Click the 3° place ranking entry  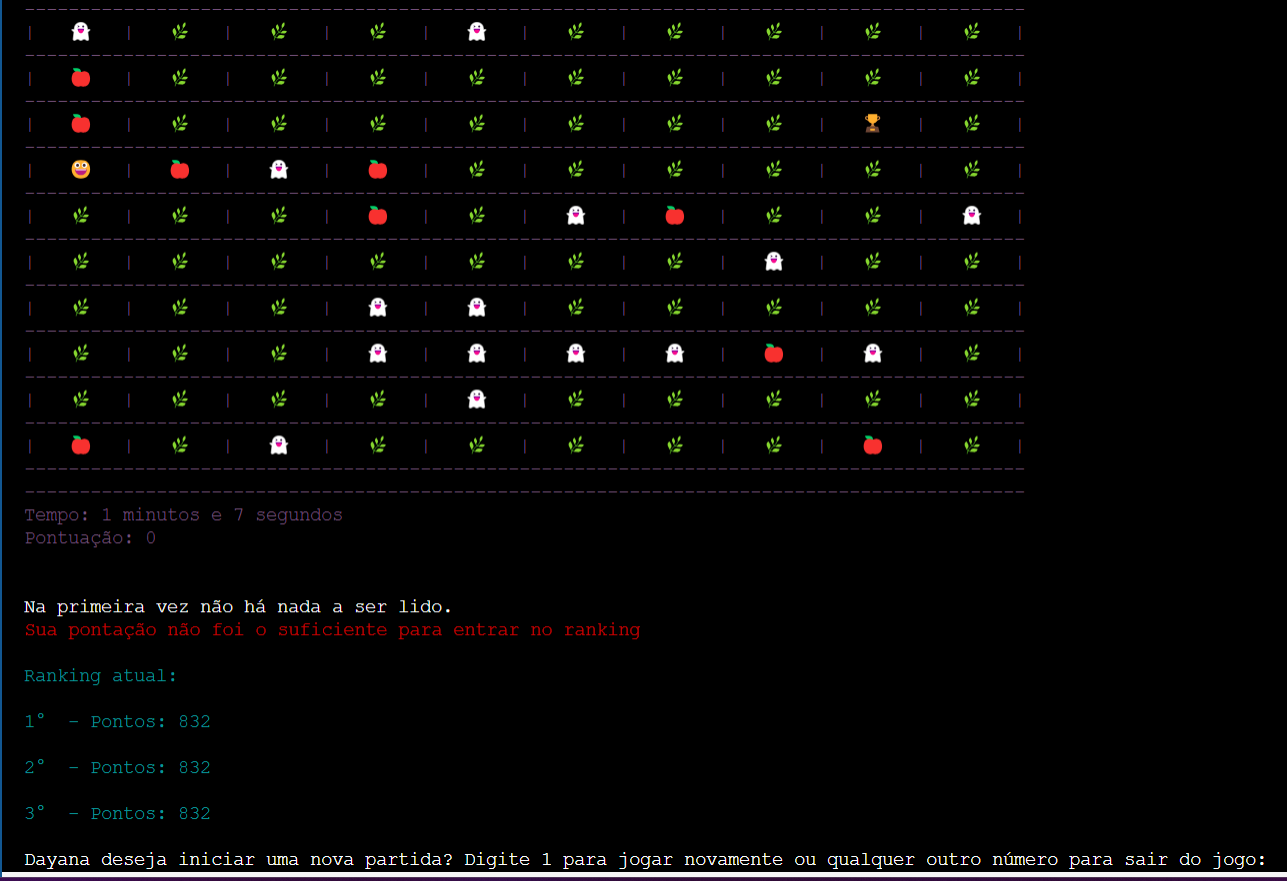(x=117, y=814)
